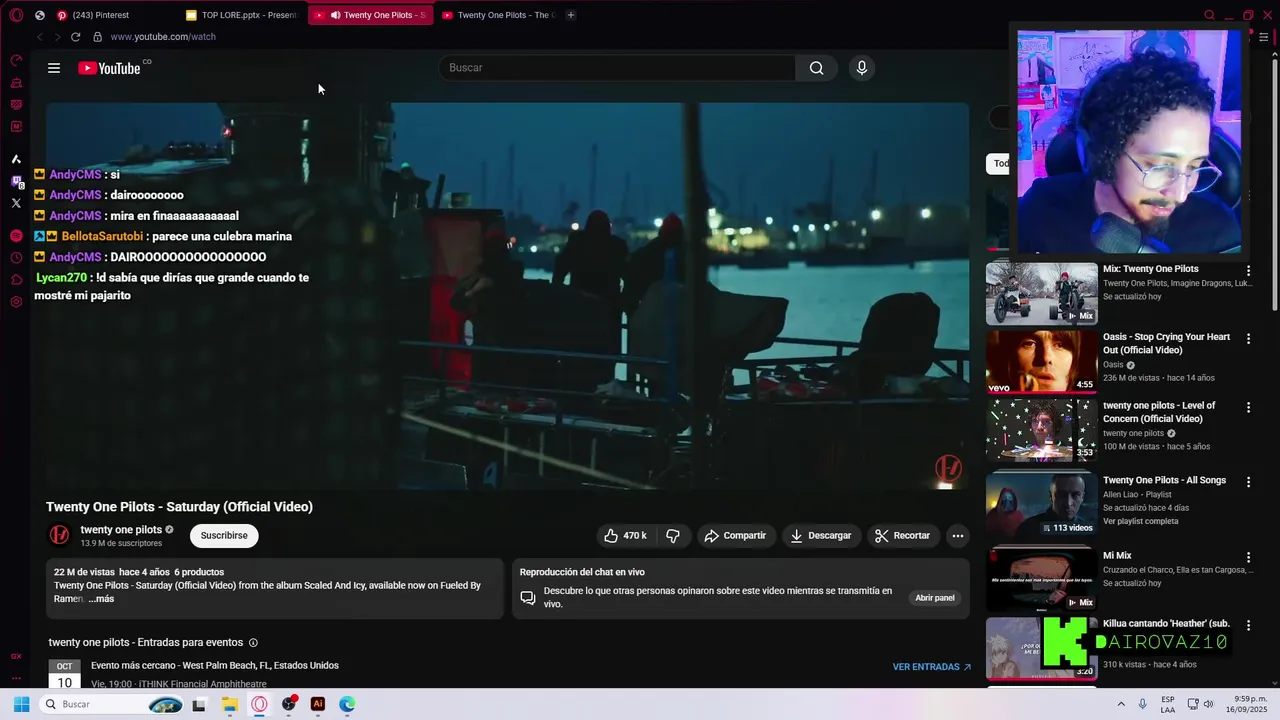Click the Windows taskbar Buscar search box
The image size is (1280, 720).
coord(112,704)
